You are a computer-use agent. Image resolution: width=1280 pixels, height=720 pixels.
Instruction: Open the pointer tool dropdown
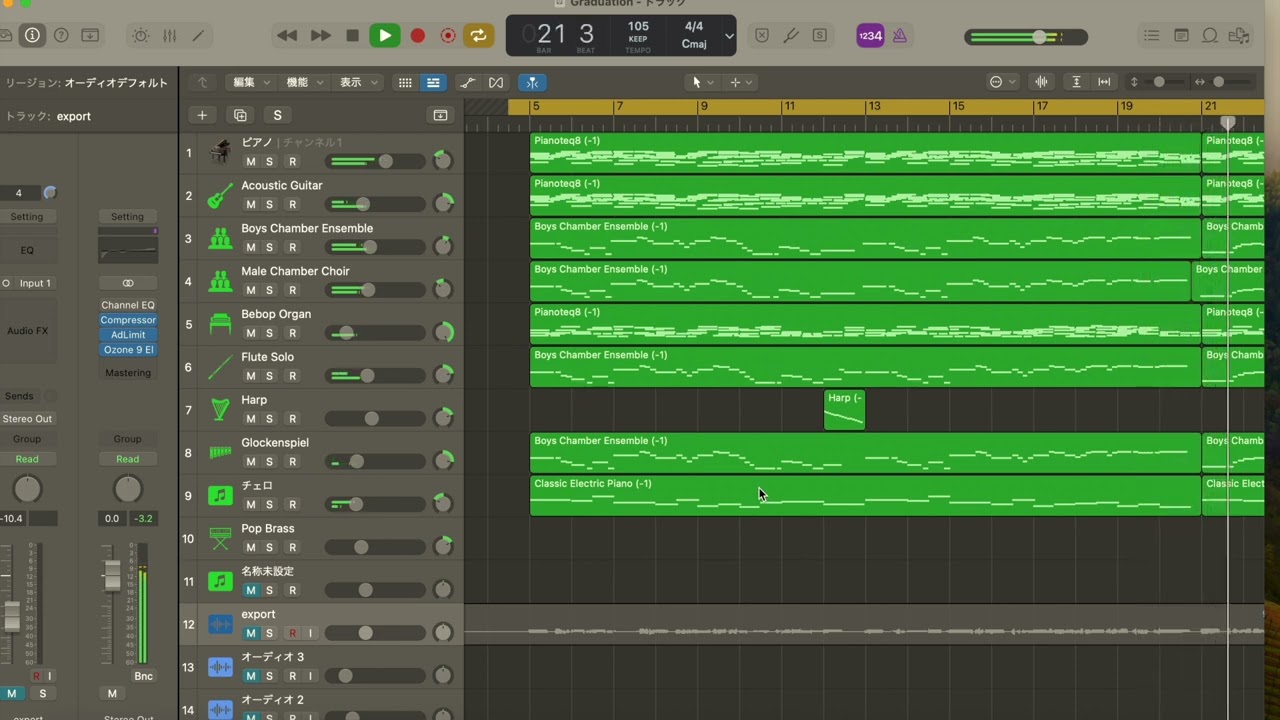[703, 82]
